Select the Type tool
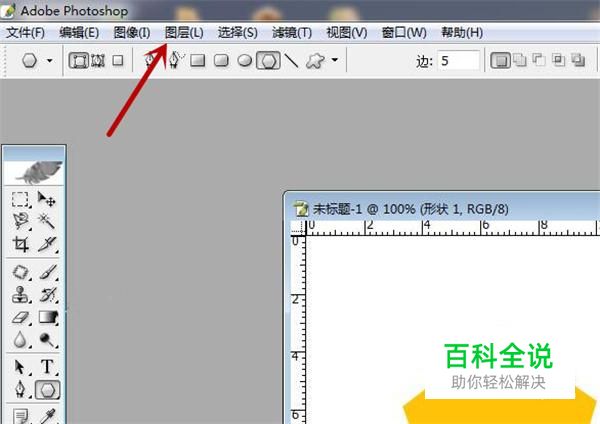The height and width of the screenshot is (424, 600). pyautogui.click(x=47, y=367)
